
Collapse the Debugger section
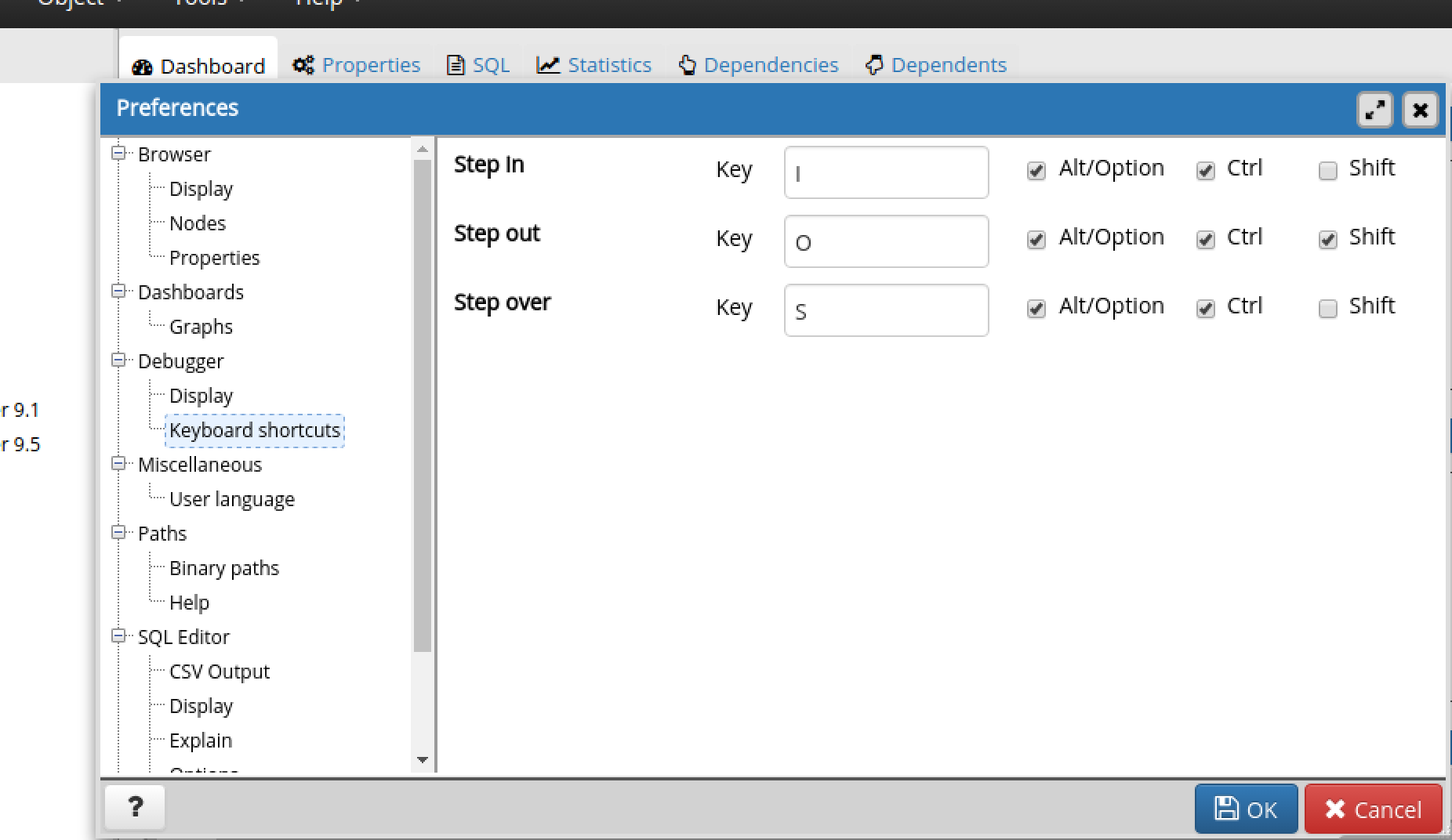119,360
